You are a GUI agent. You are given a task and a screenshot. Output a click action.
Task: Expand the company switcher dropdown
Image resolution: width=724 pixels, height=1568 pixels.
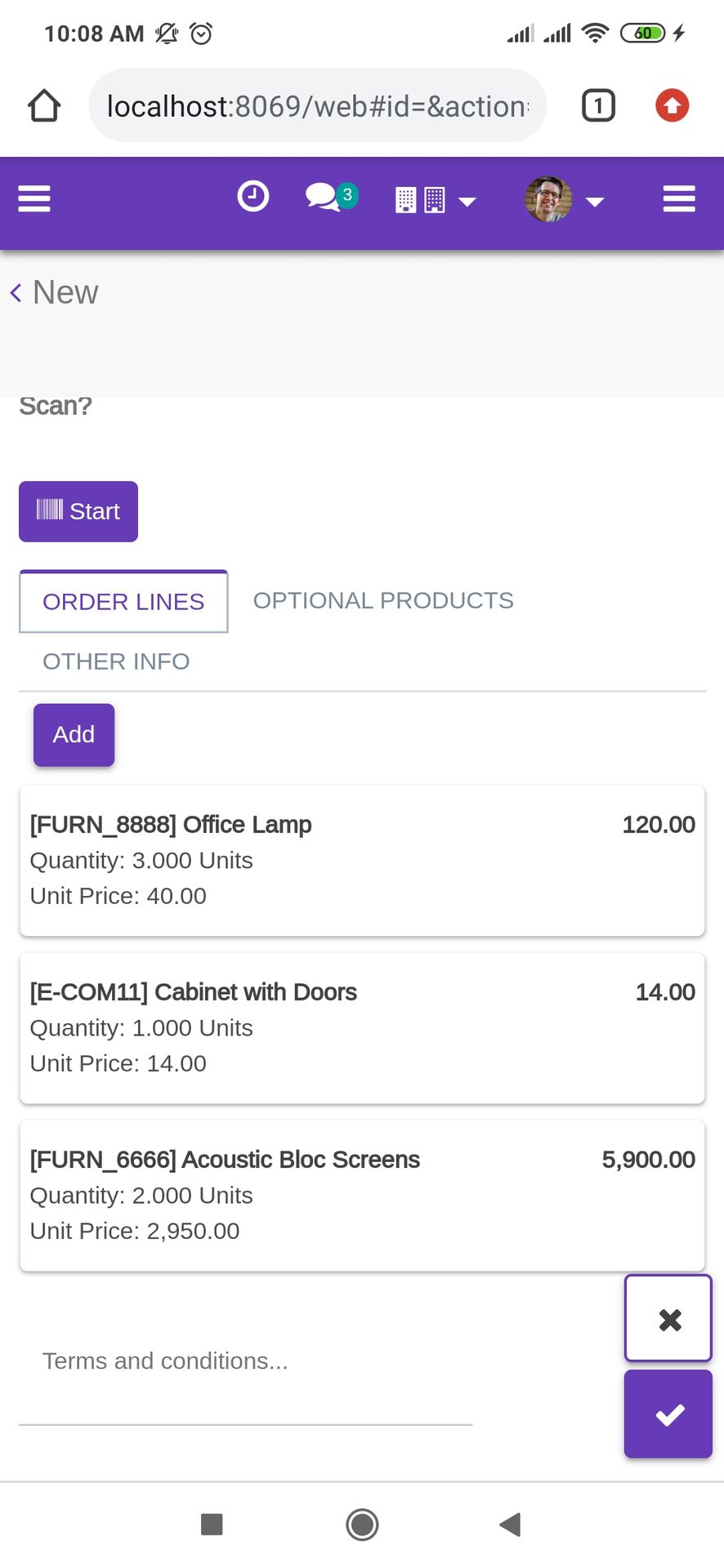pos(436,200)
